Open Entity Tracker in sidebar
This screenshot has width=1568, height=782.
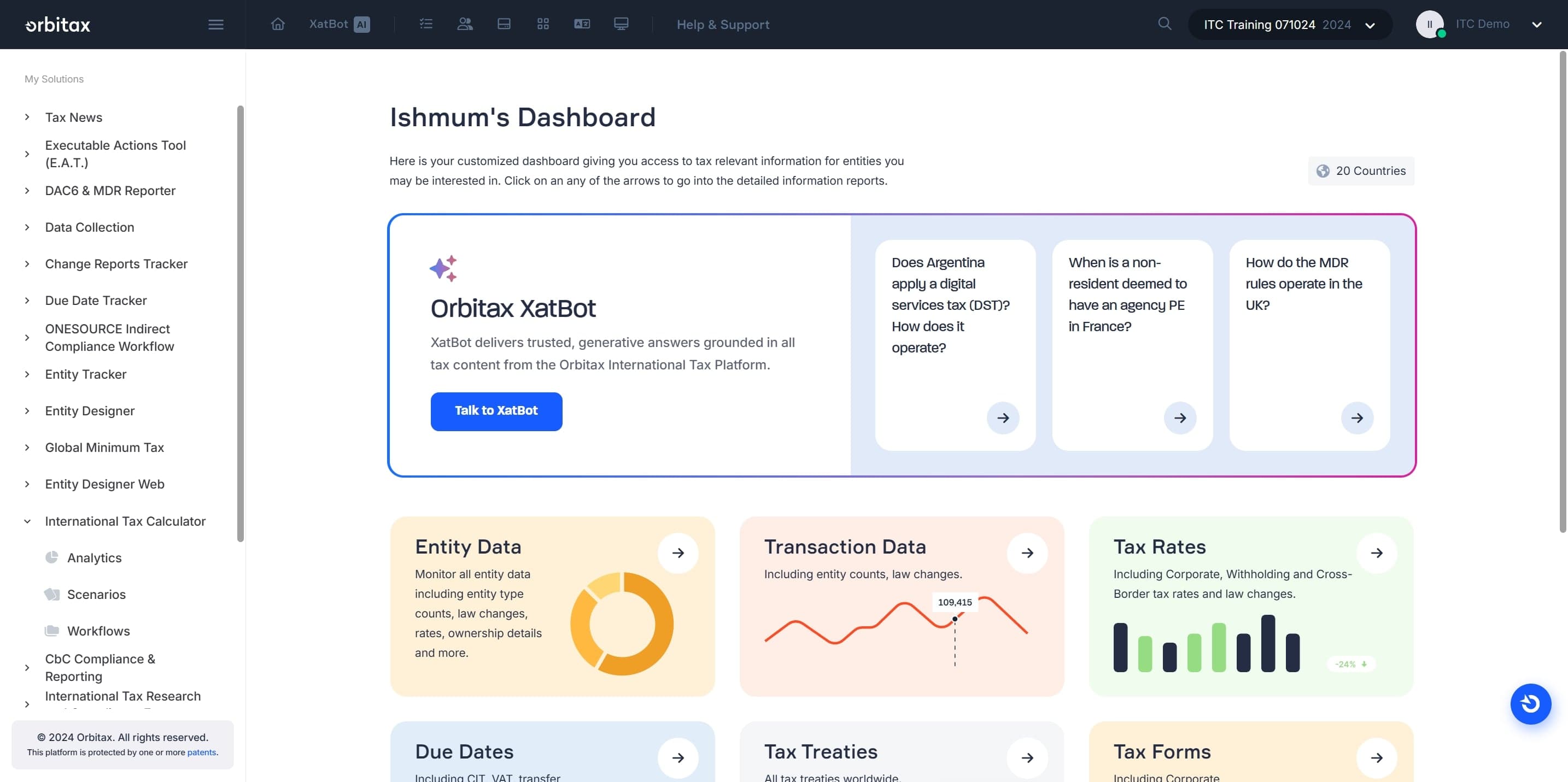point(86,374)
